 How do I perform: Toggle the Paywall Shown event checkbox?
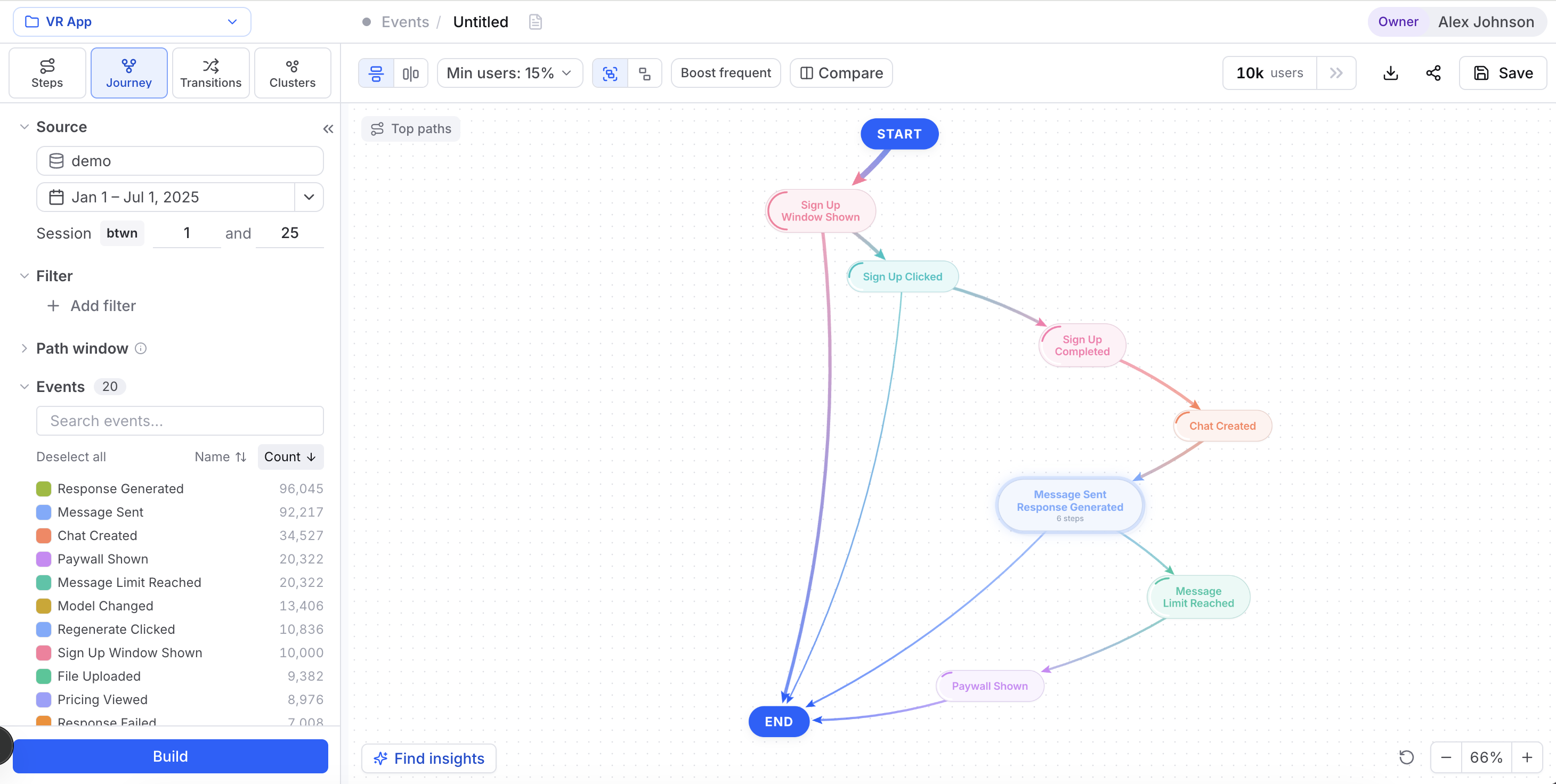pyautogui.click(x=44, y=559)
